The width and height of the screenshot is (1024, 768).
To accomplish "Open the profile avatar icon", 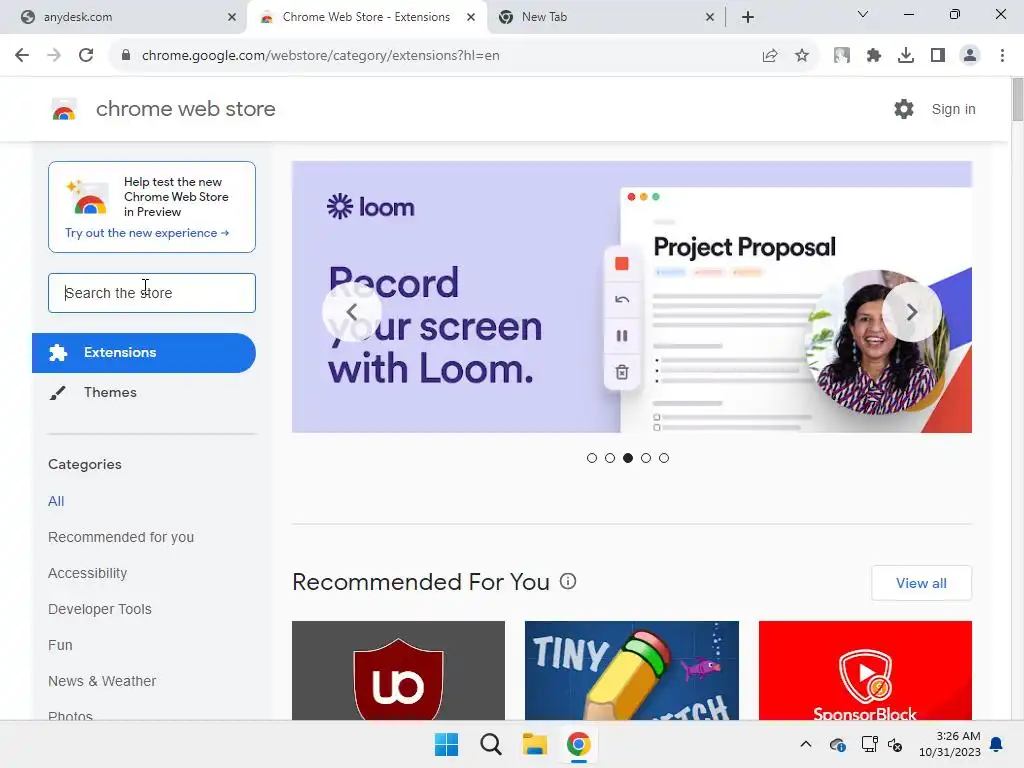I will [x=970, y=56].
